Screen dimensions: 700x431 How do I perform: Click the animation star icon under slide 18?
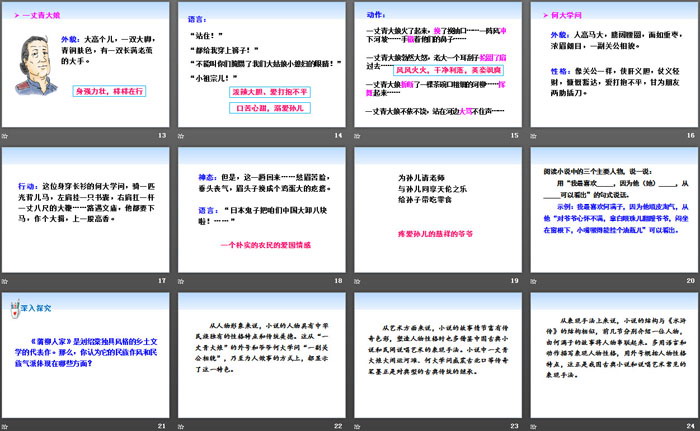[184, 280]
